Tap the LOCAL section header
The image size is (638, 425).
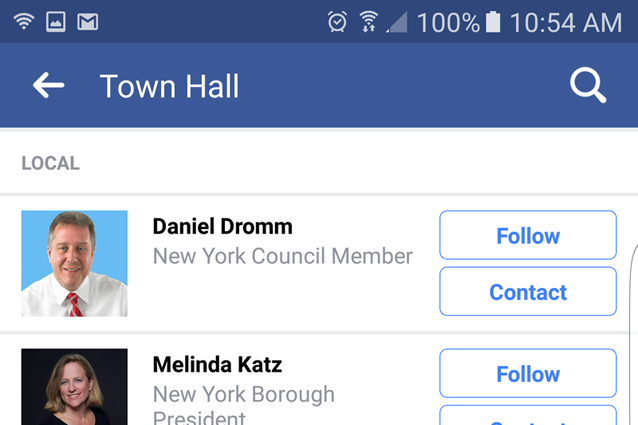pyautogui.click(x=50, y=163)
